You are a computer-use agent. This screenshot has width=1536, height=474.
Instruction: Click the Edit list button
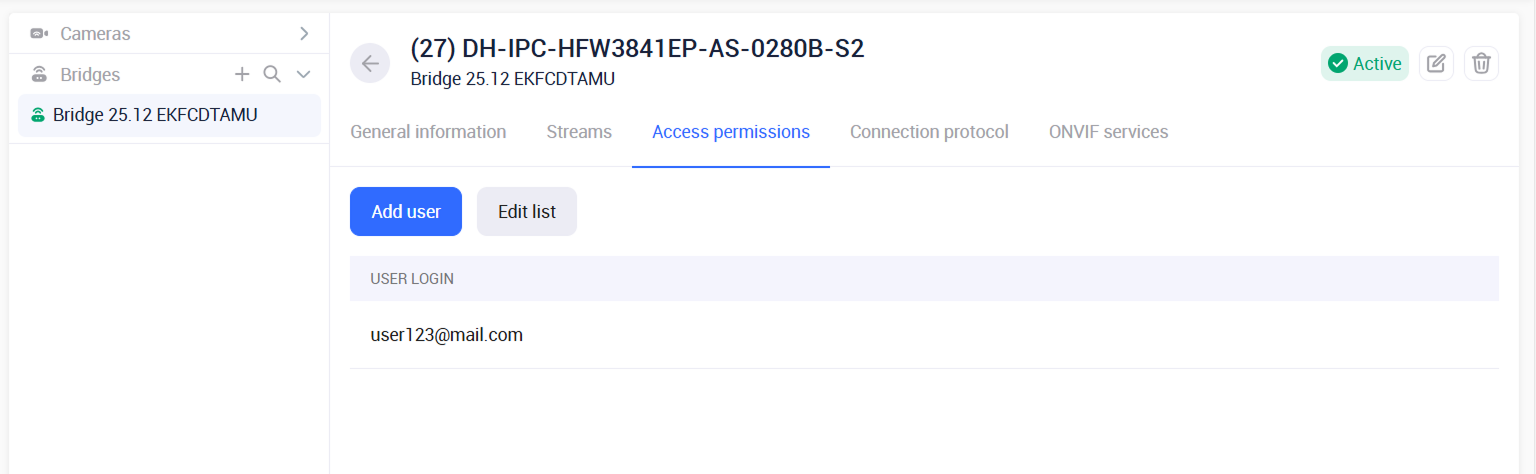pyautogui.click(x=527, y=212)
